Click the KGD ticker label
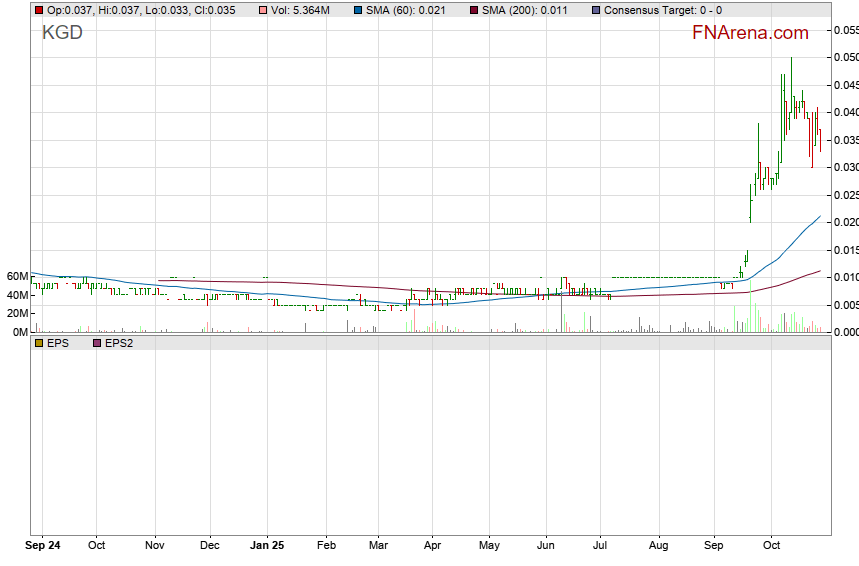This screenshot has width=859, height=566. [x=62, y=33]
